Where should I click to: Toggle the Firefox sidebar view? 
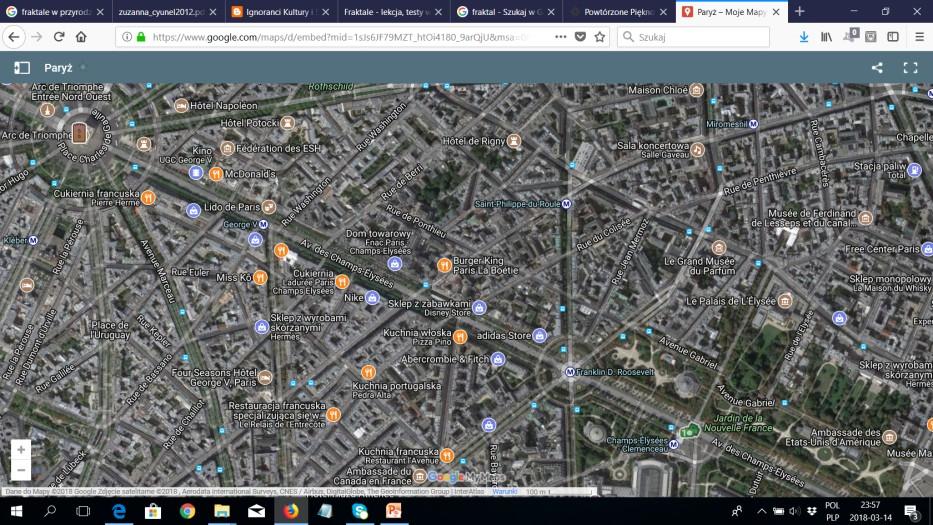tap(893, 37)
